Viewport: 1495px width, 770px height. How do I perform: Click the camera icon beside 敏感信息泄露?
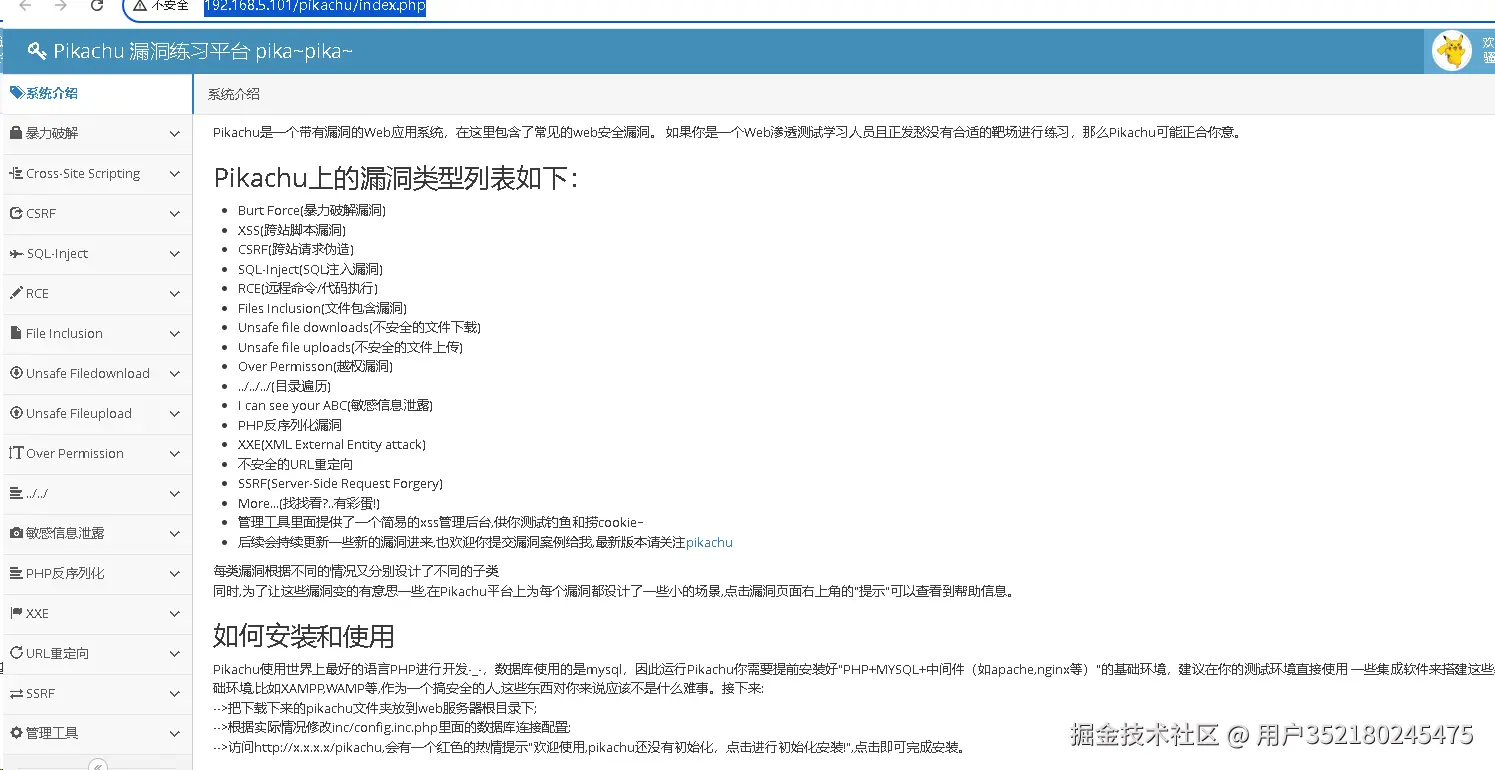click(x=16, y=533)
